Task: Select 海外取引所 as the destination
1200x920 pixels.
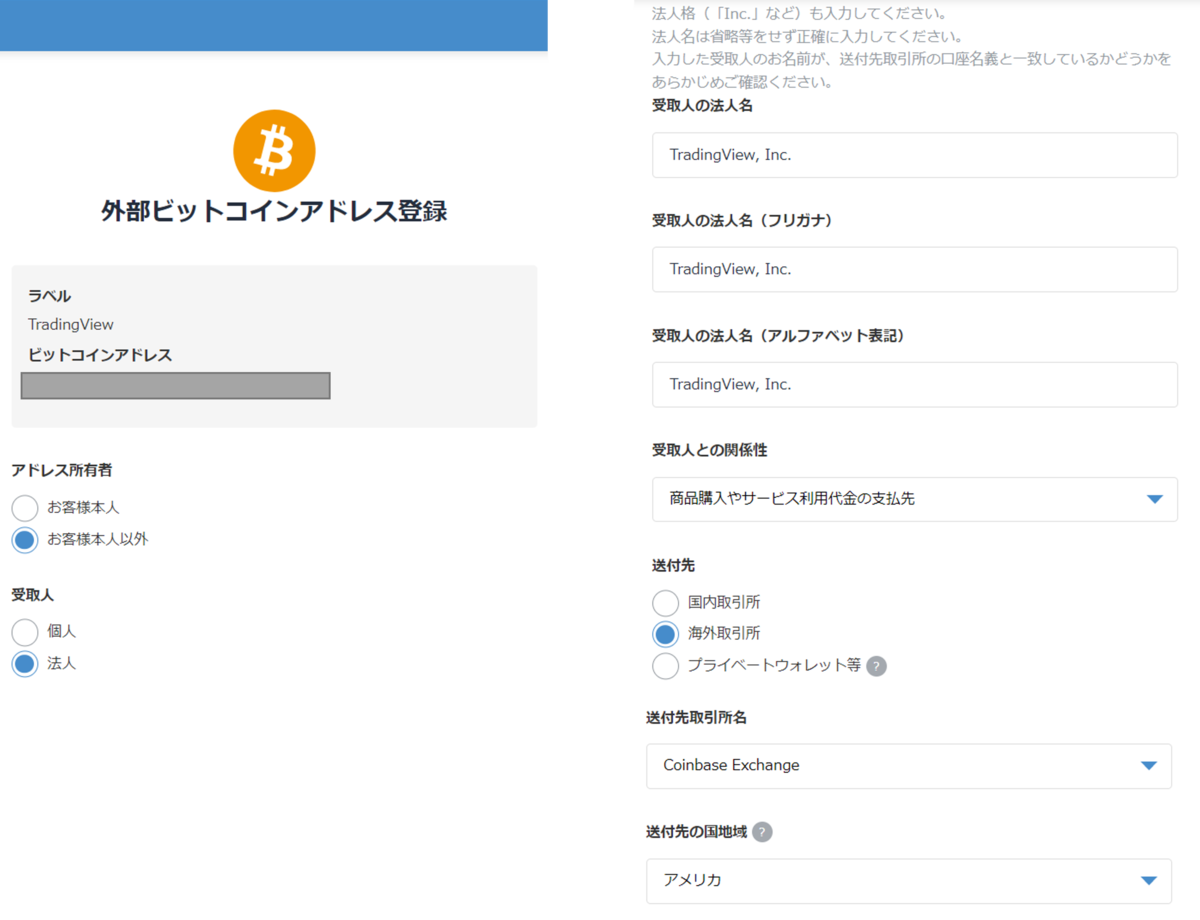Action: click(x=666, y=633)
